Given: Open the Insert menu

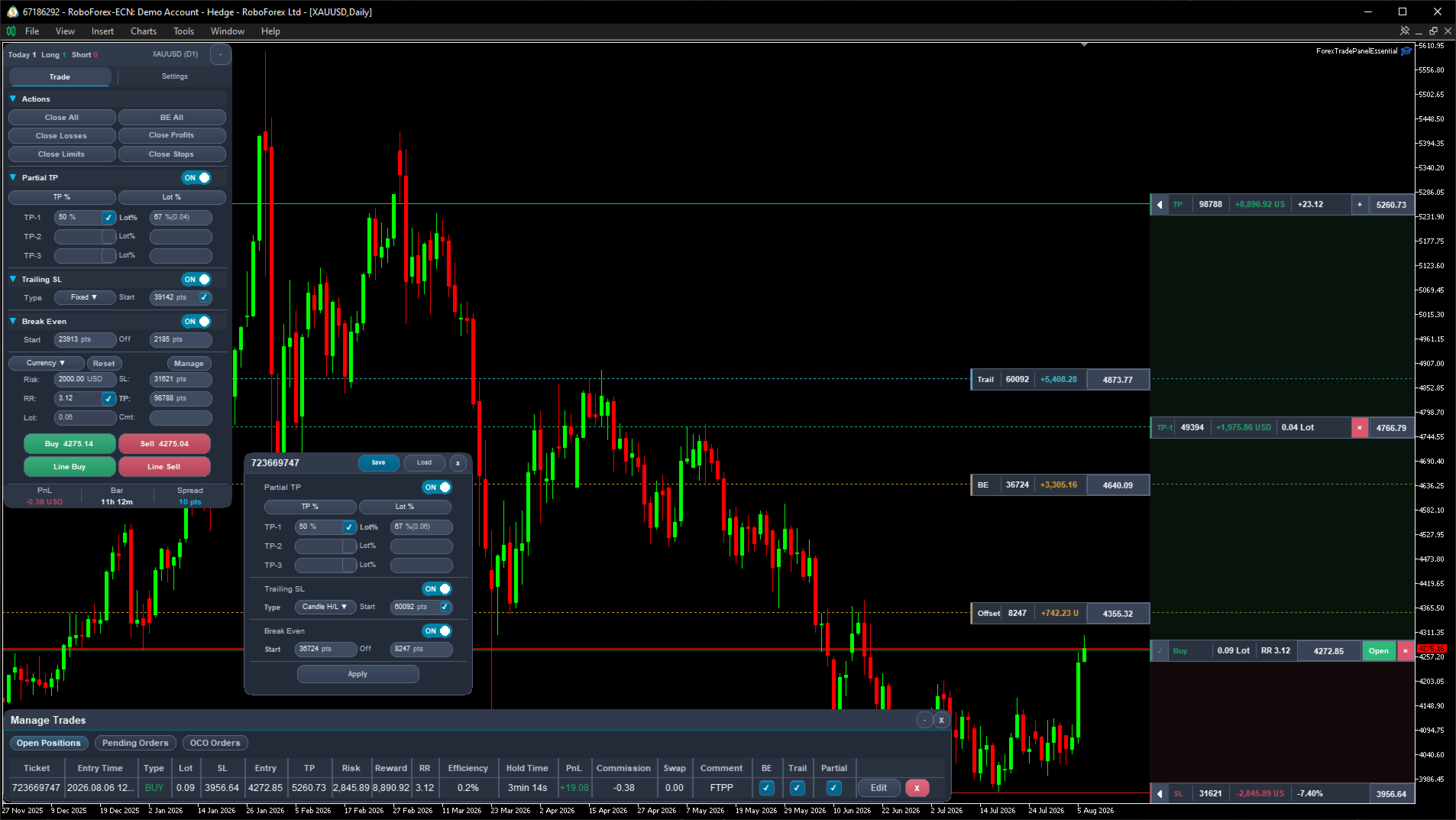Looking at the screenshot, I should coord(102,31).
